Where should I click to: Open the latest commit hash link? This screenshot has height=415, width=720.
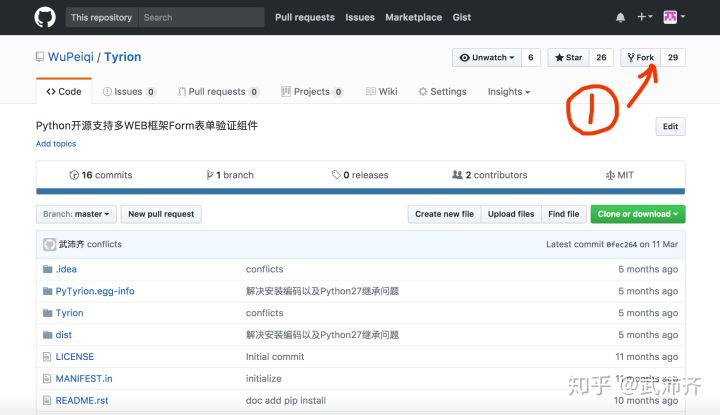tap(622, 245)
